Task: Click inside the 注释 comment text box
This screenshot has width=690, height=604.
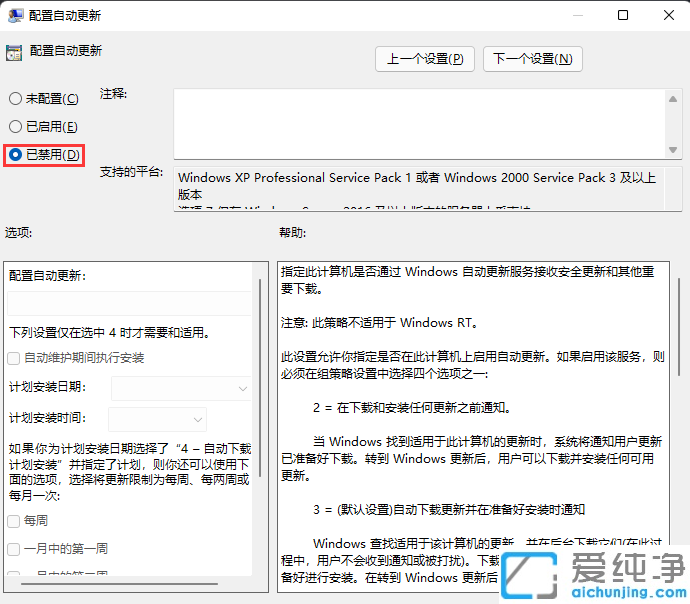Action: (x=419, y=124)
